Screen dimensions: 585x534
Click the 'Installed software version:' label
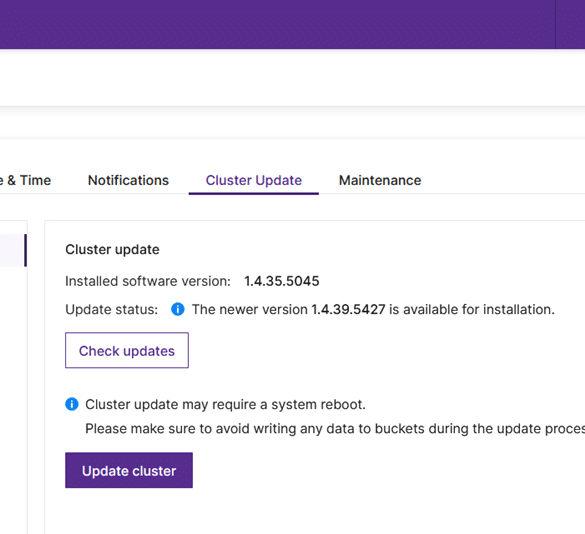click(x=148, y=281)
